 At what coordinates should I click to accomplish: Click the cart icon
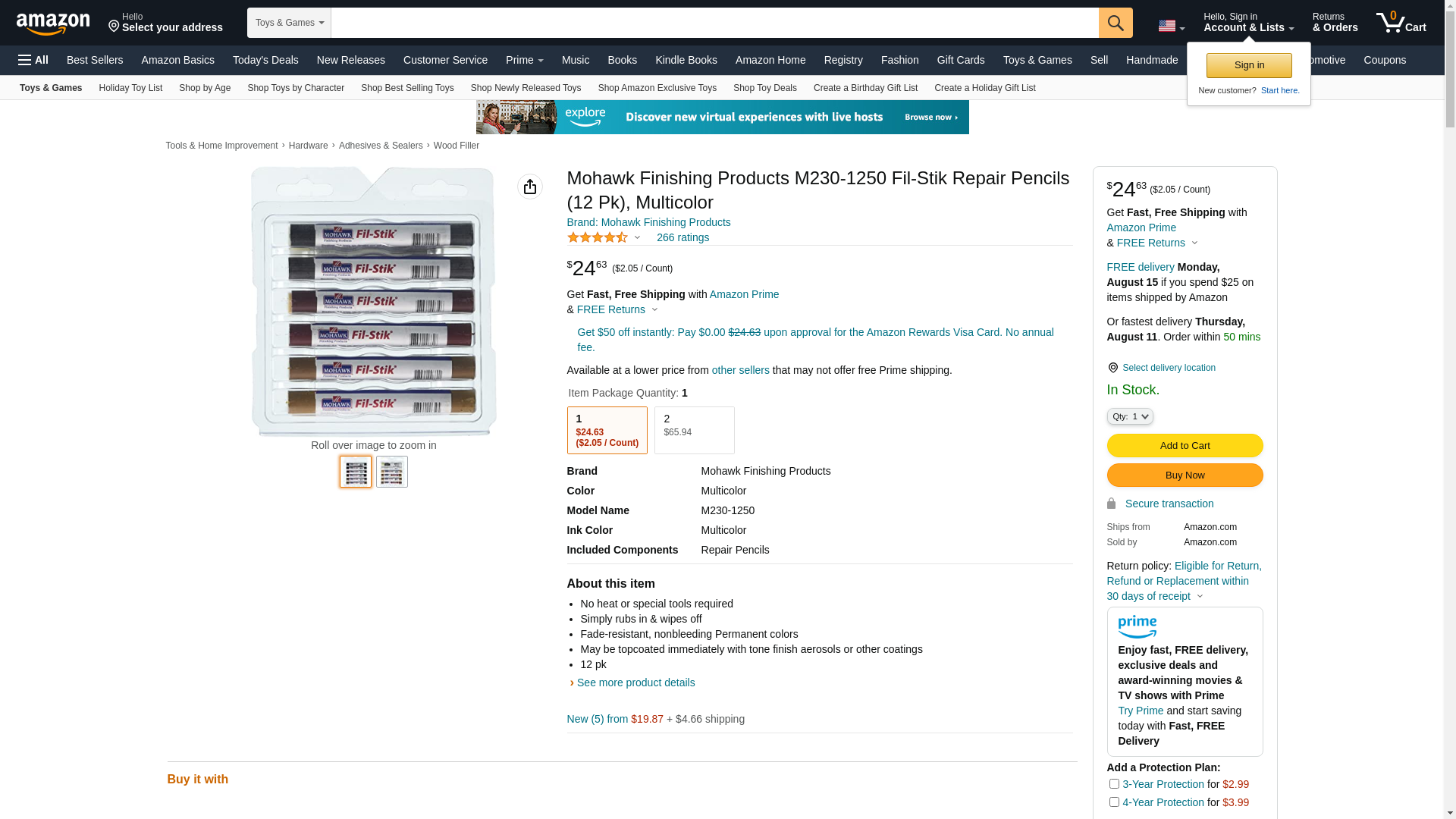[x=1401, y=23]
